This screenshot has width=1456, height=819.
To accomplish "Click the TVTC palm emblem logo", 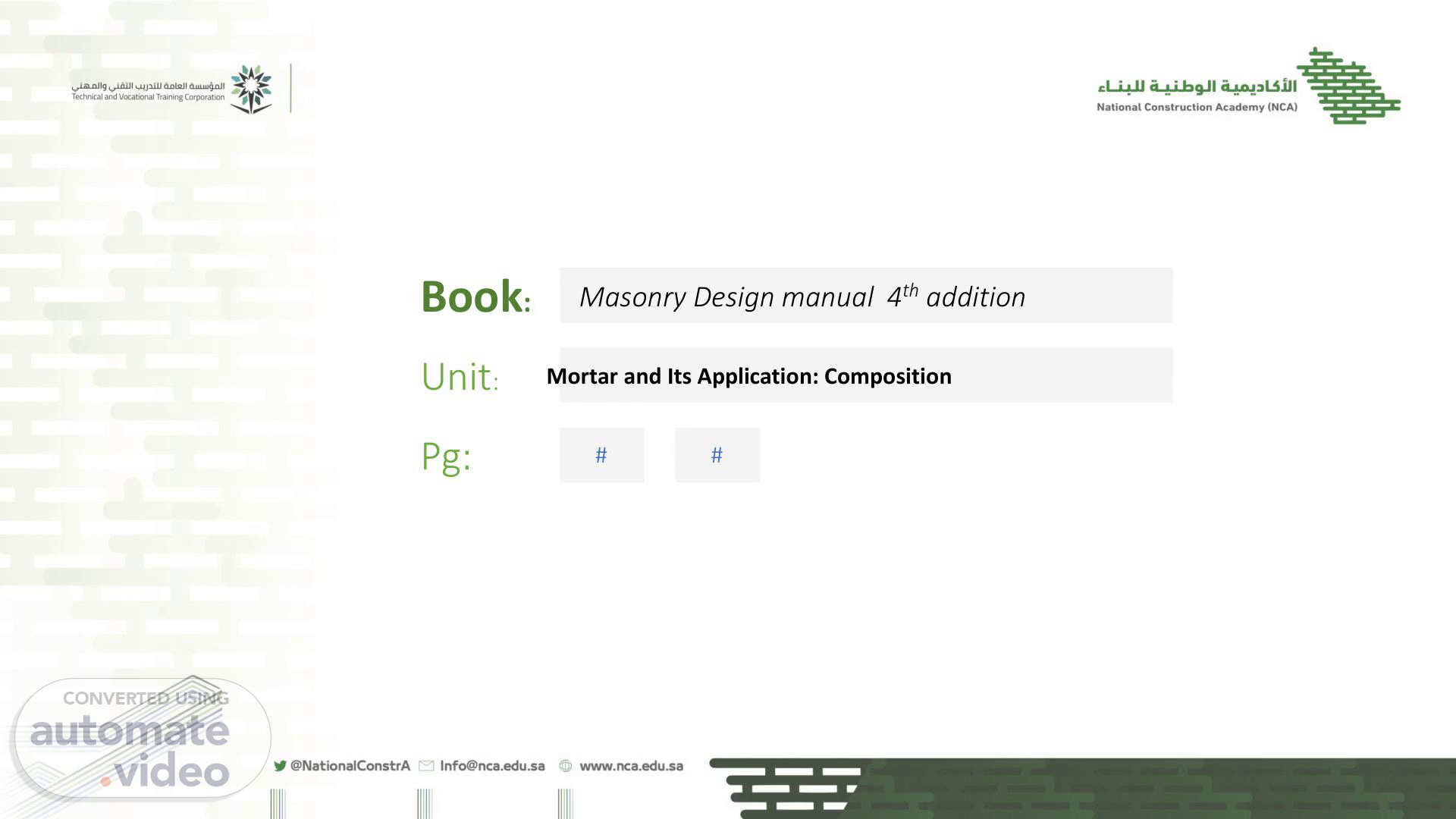I will tap(251, 89).
